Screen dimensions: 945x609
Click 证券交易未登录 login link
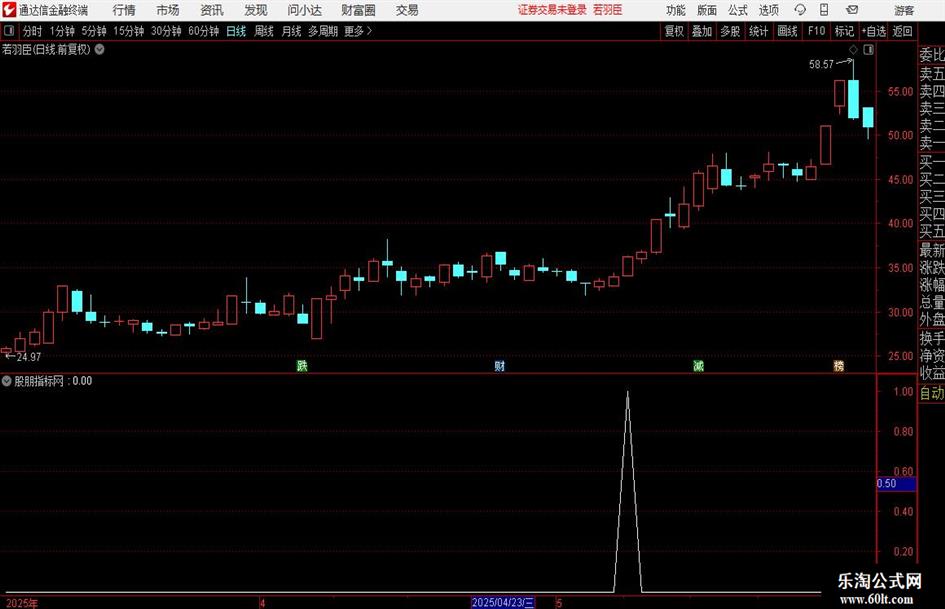coord(552,10)
